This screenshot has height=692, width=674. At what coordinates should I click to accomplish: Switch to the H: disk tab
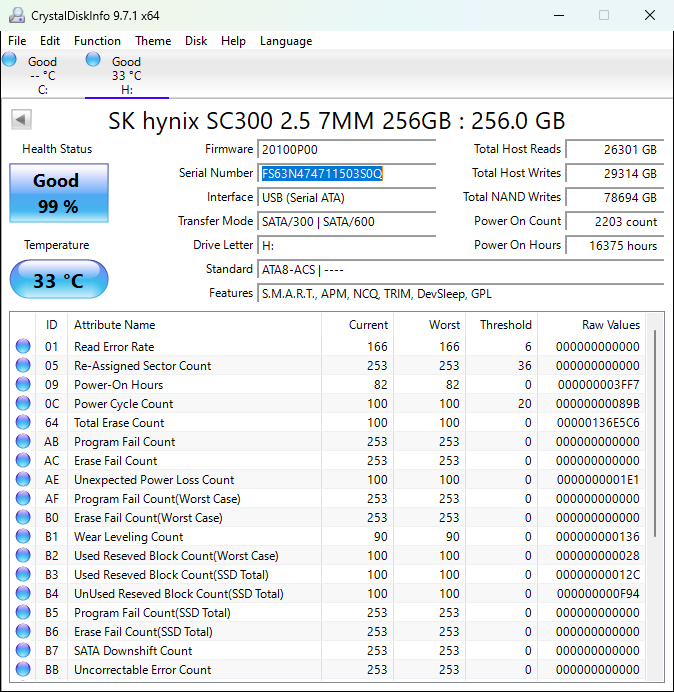127,75
